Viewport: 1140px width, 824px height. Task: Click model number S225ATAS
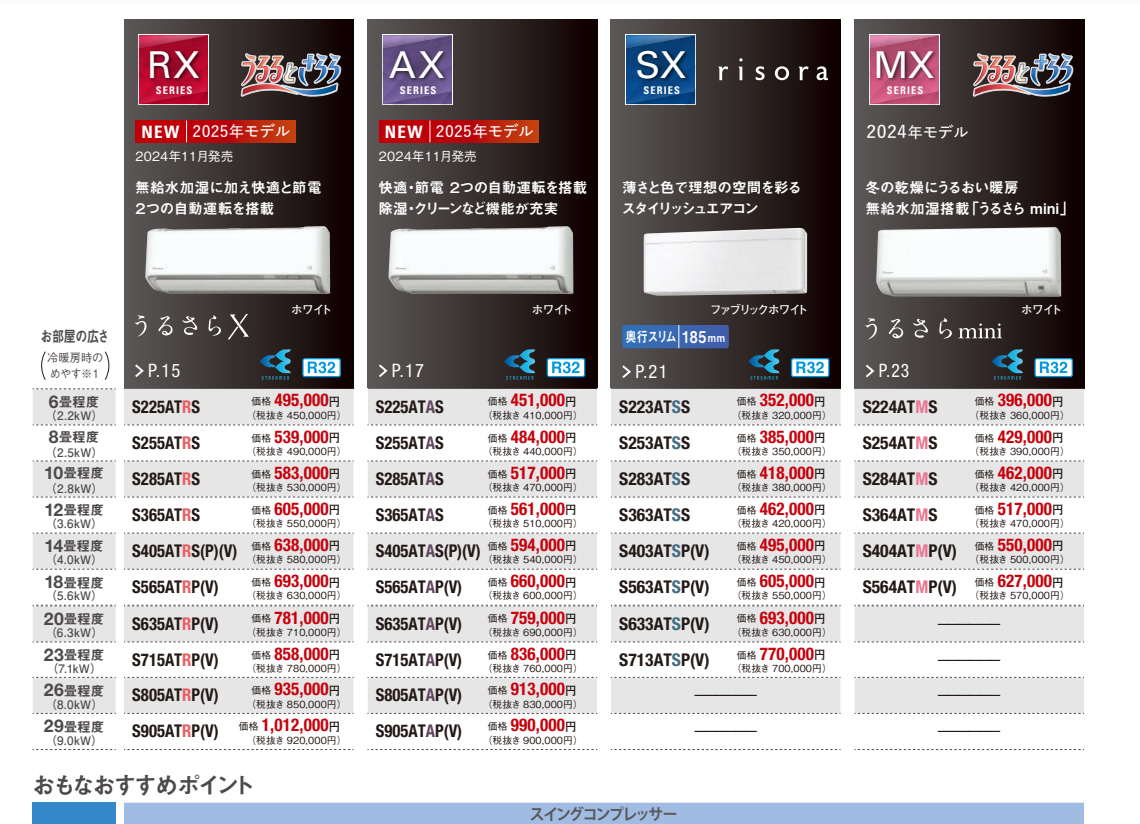tap(409, 407)
